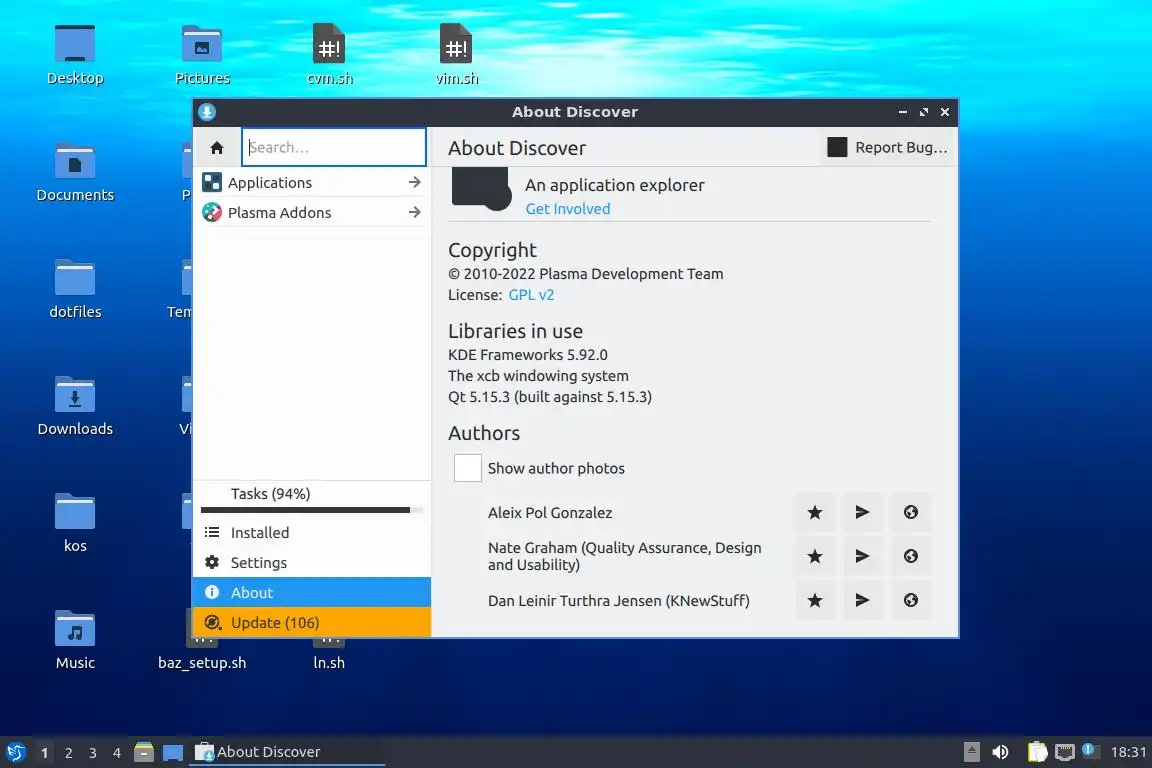Viewport: 1152px width, 768px height.
Task: Click the 'KDE Frameworks 5.92.0' text
Action: pos(528,355)
